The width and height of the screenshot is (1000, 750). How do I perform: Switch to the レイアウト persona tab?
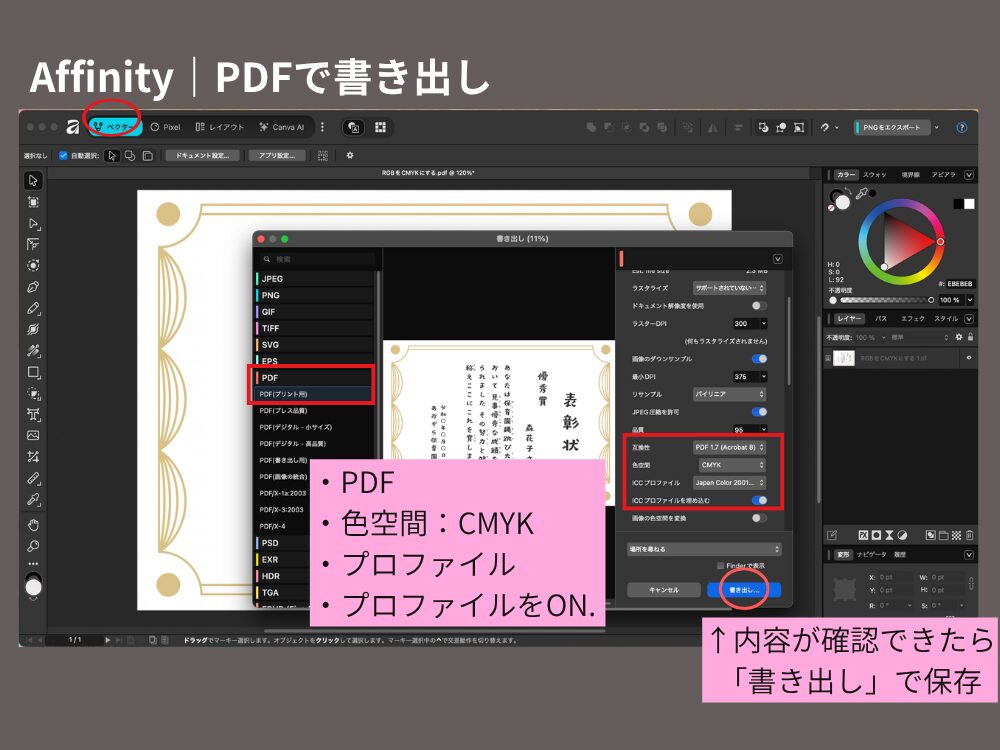pyautogui.click(x=219, y=127)
